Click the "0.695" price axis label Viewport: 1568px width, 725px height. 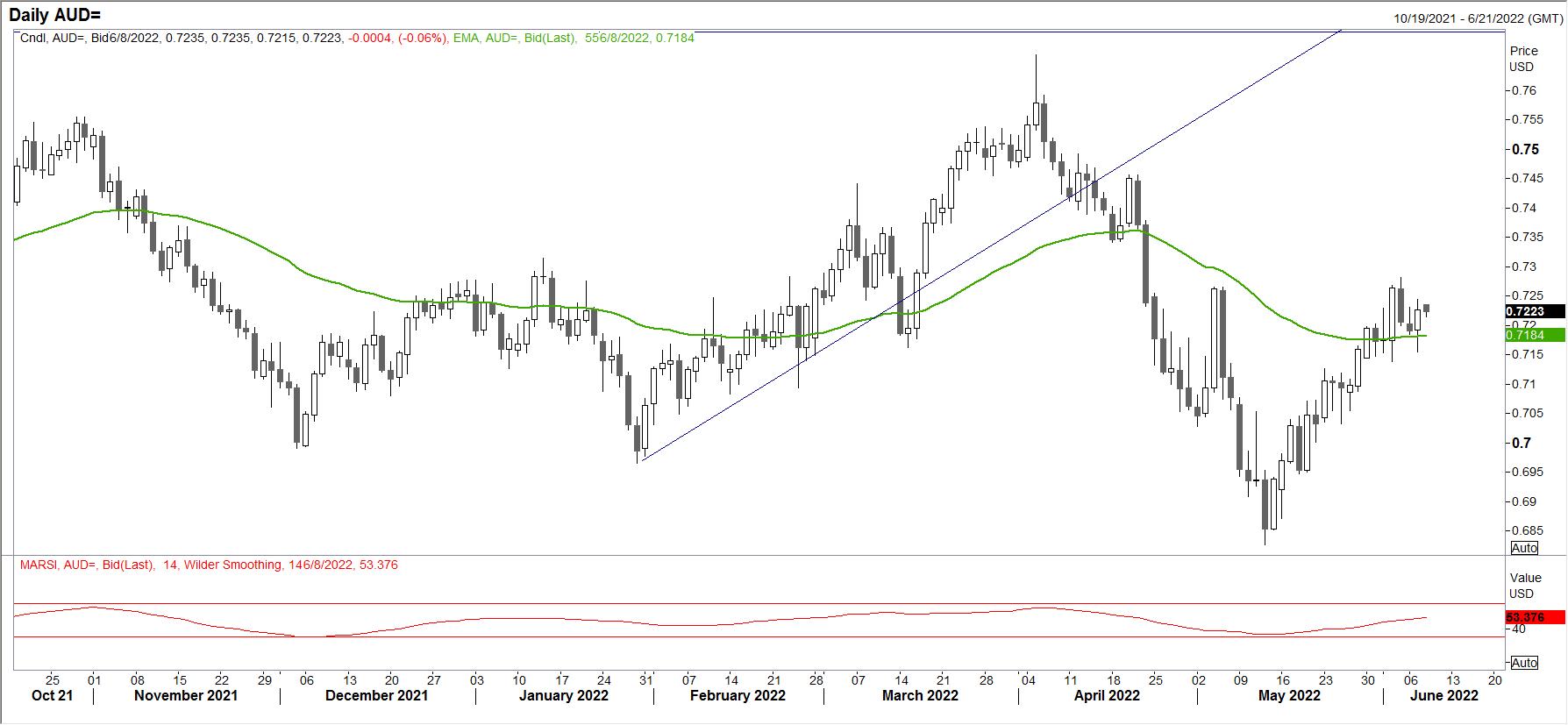1528,472
